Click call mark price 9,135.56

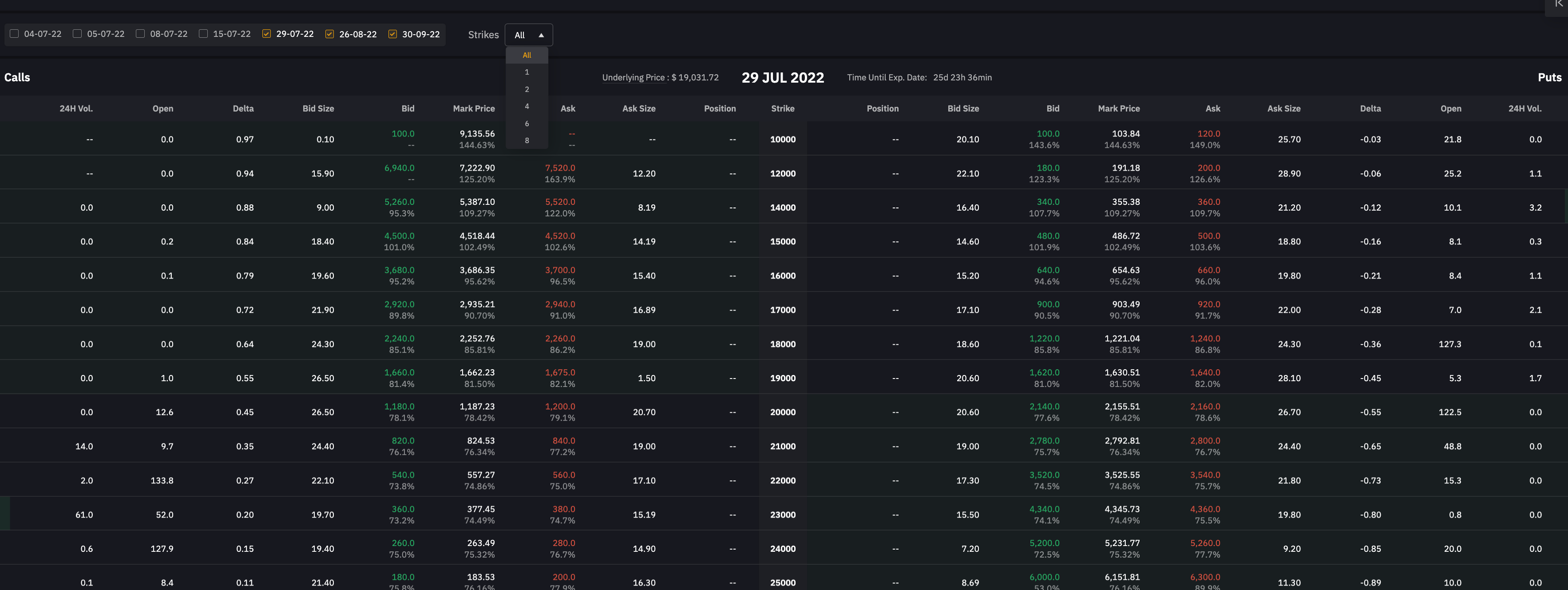pos(477,134)
